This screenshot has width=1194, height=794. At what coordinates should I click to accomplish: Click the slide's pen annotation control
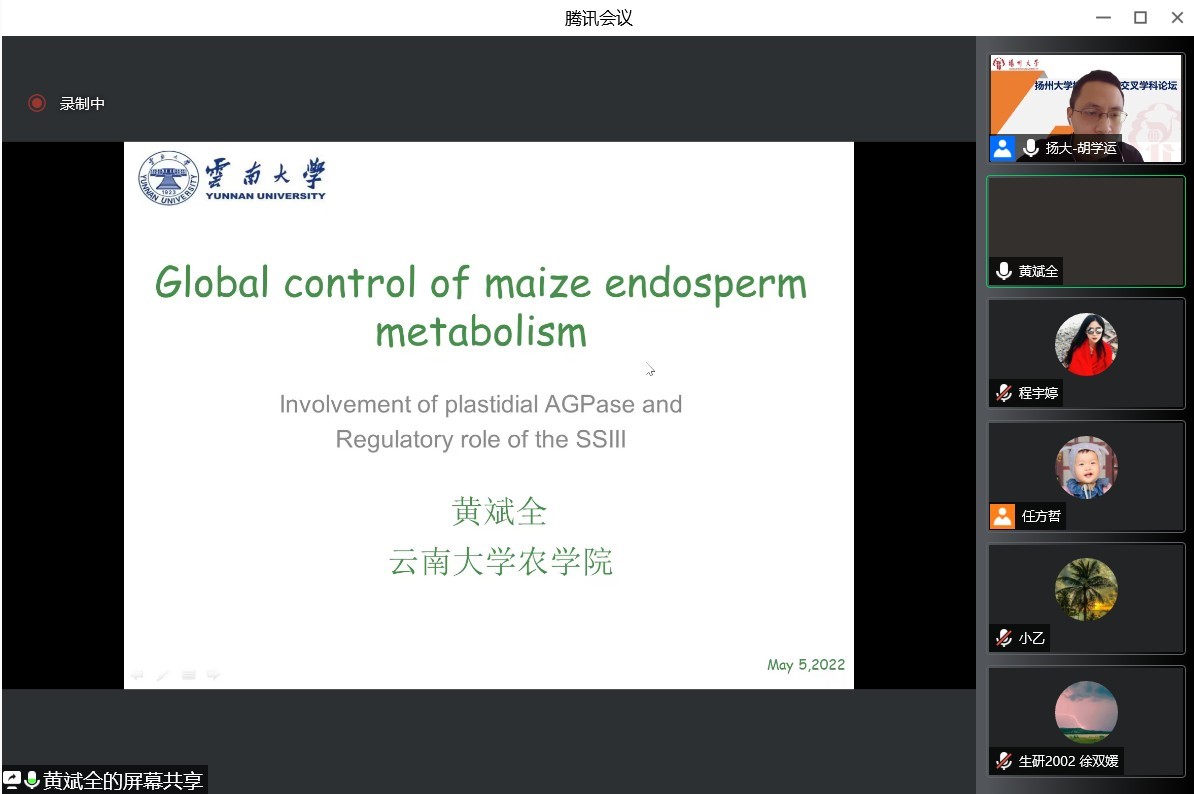point(162,675)
